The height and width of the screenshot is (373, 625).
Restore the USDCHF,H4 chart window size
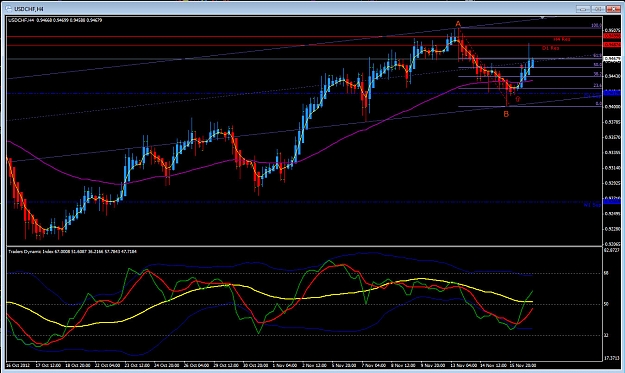(x=598, y=8)
